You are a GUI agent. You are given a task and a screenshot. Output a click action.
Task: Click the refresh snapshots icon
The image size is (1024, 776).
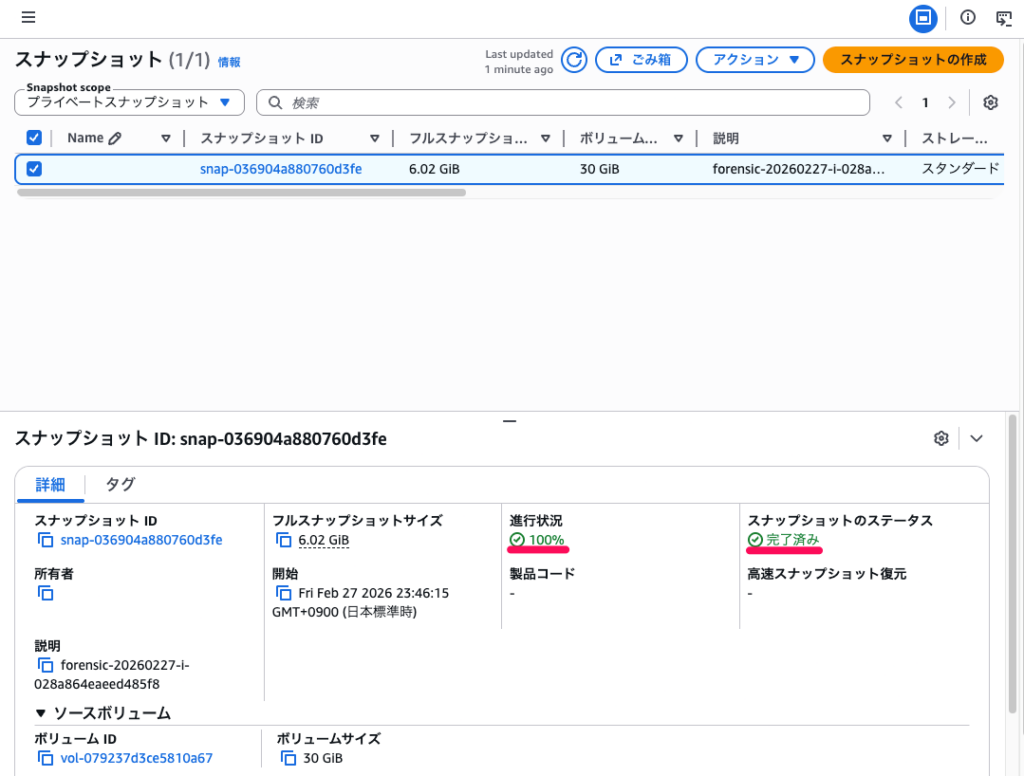(573, 60)
